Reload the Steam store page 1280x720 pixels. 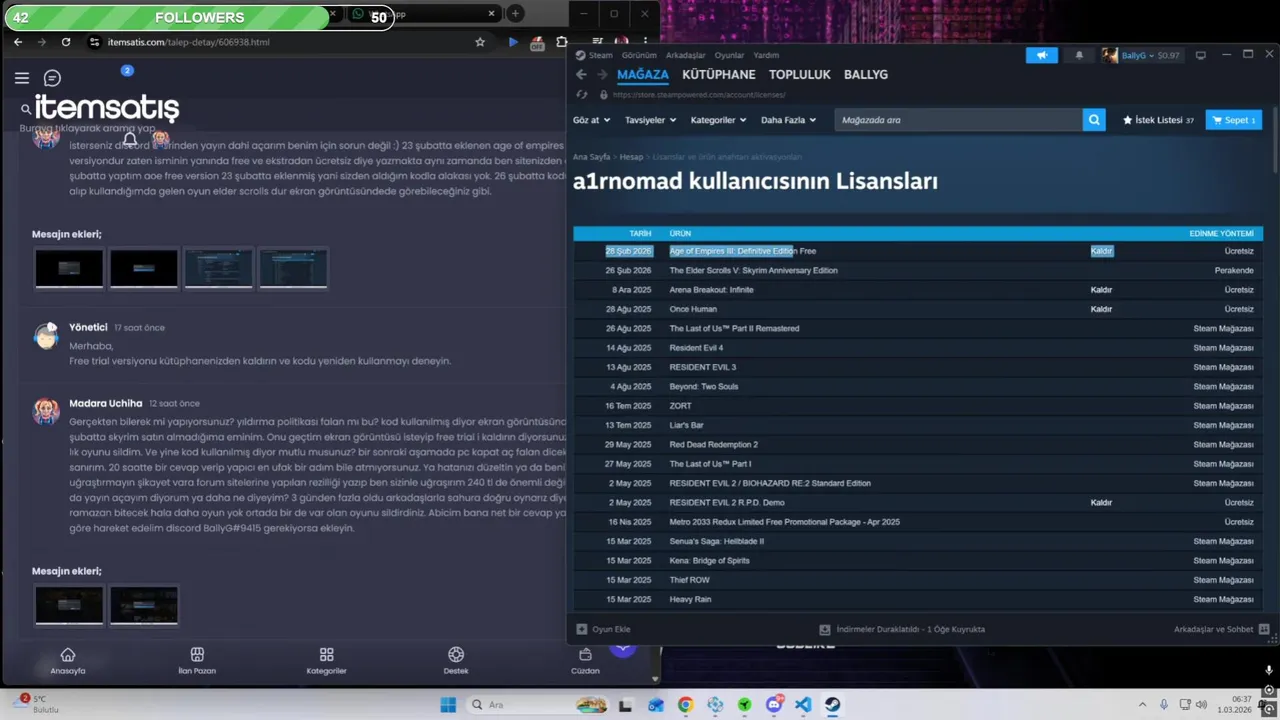[582, 95]
